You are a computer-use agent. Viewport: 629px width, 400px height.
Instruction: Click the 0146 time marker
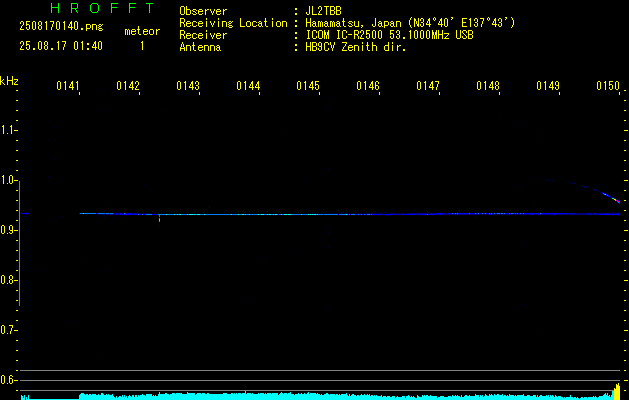(367, 86)
